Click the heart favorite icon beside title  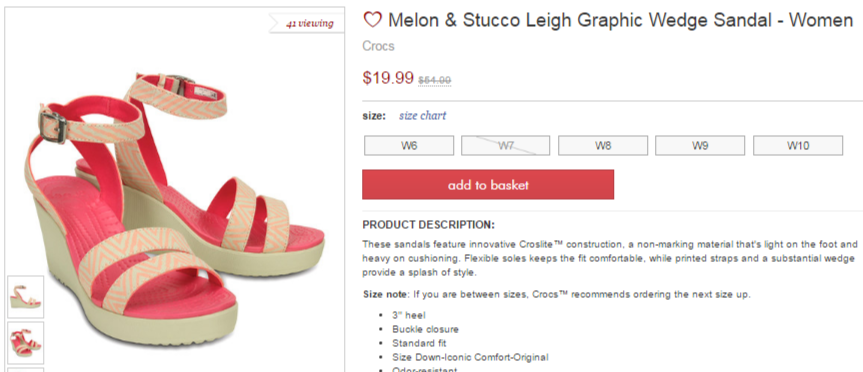point(372,20)
